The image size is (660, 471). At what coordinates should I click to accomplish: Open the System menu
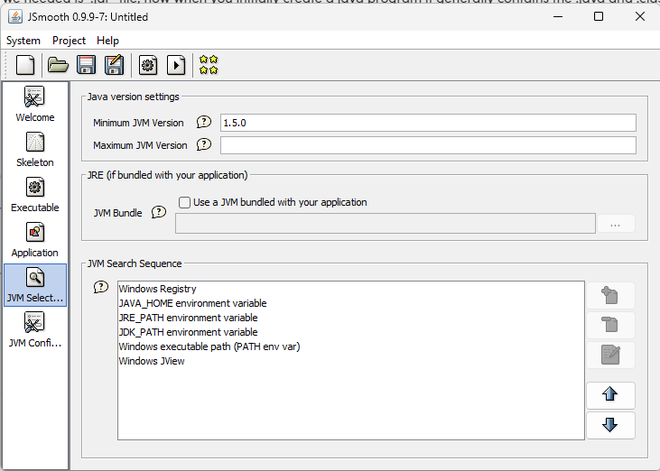click(x=23, y=40)
